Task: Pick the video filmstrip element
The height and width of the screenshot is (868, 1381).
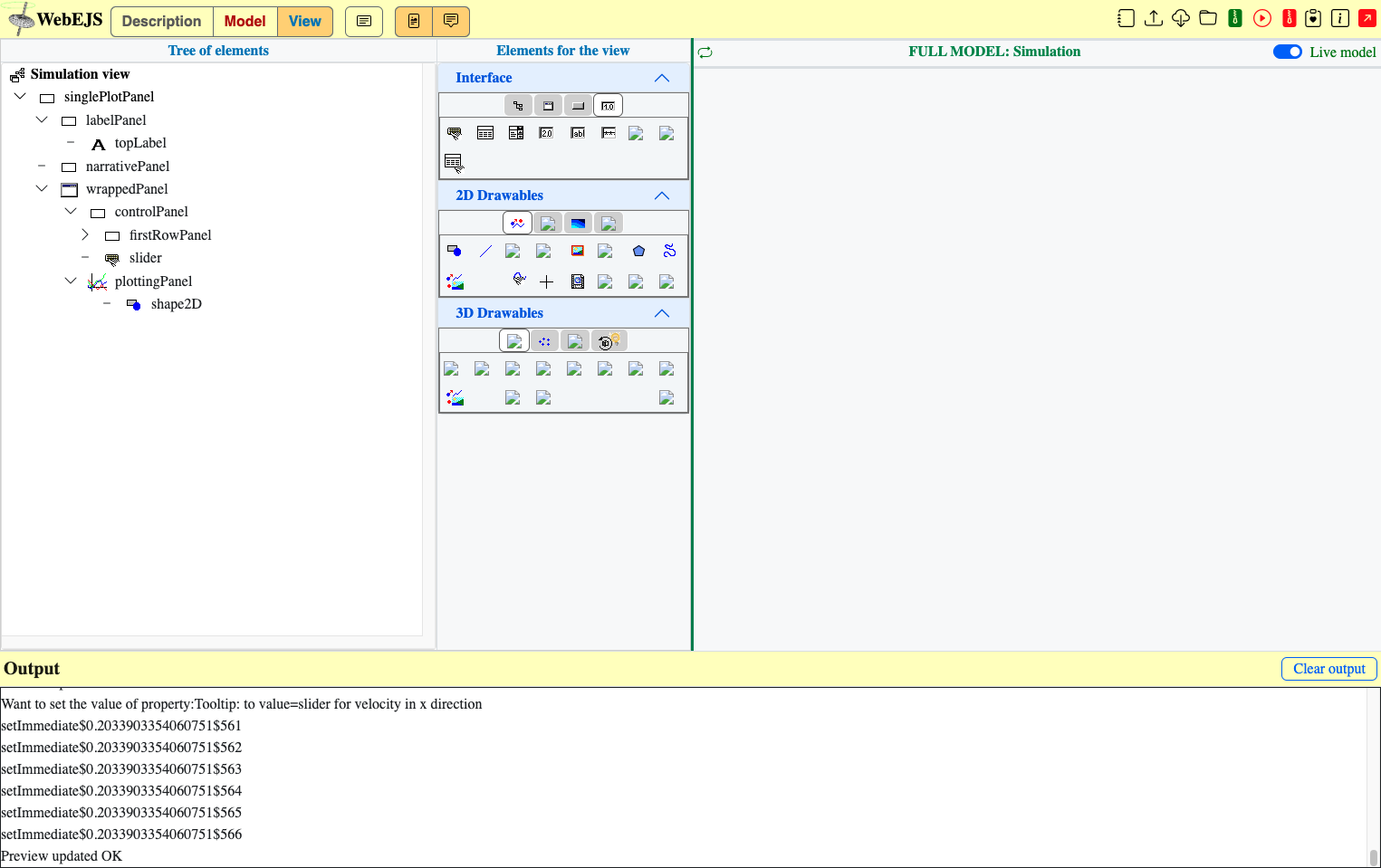Action: tap(578, 281)
